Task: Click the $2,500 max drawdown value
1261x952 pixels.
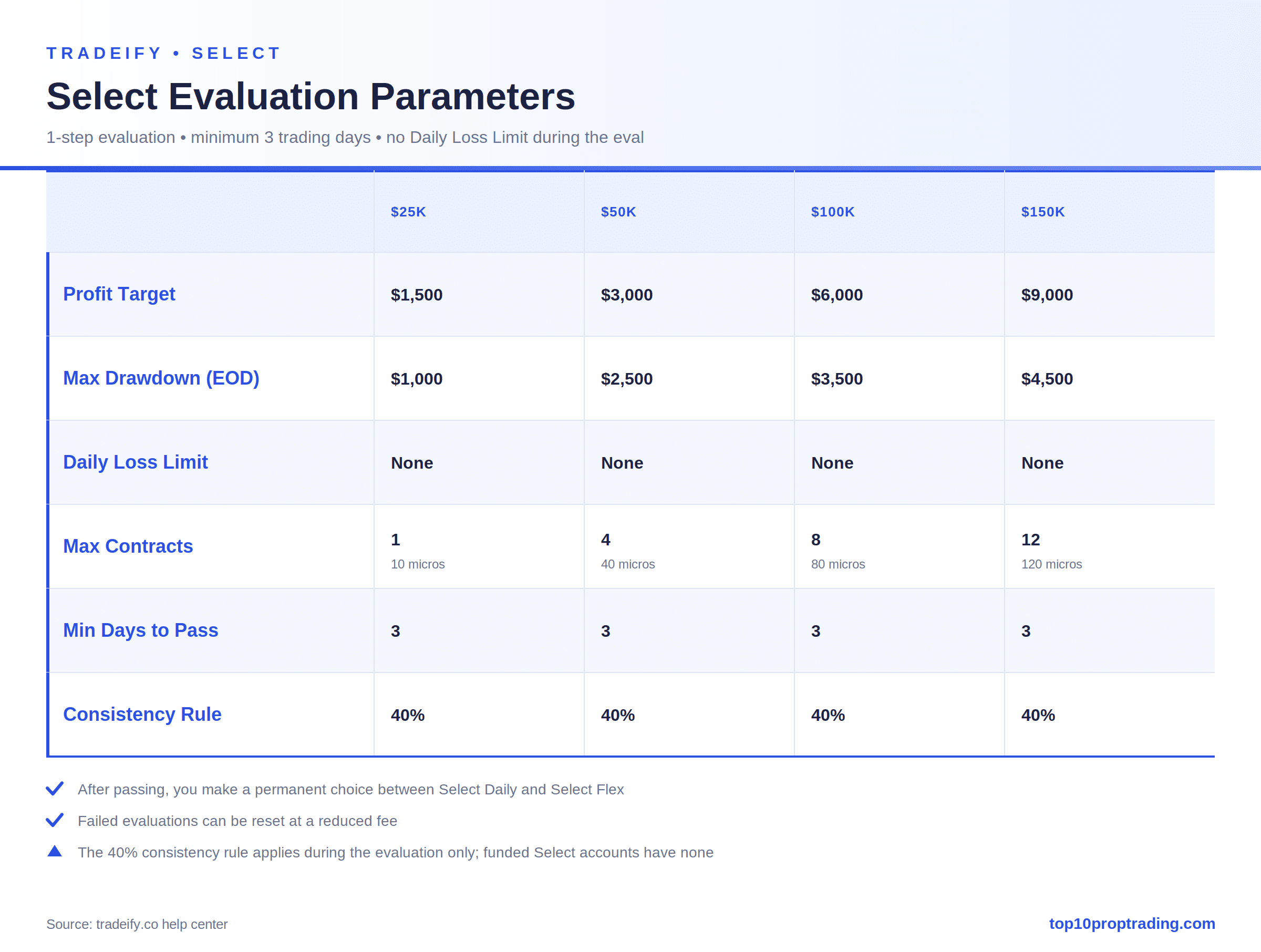Action: (x=627, y=379)
